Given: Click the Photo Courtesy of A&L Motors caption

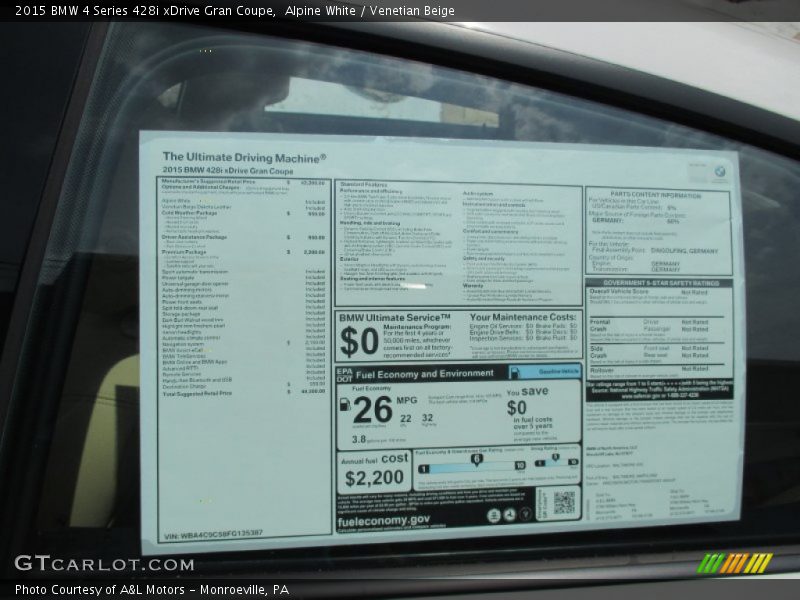Looking at the screenshot, I should [152, 590].
